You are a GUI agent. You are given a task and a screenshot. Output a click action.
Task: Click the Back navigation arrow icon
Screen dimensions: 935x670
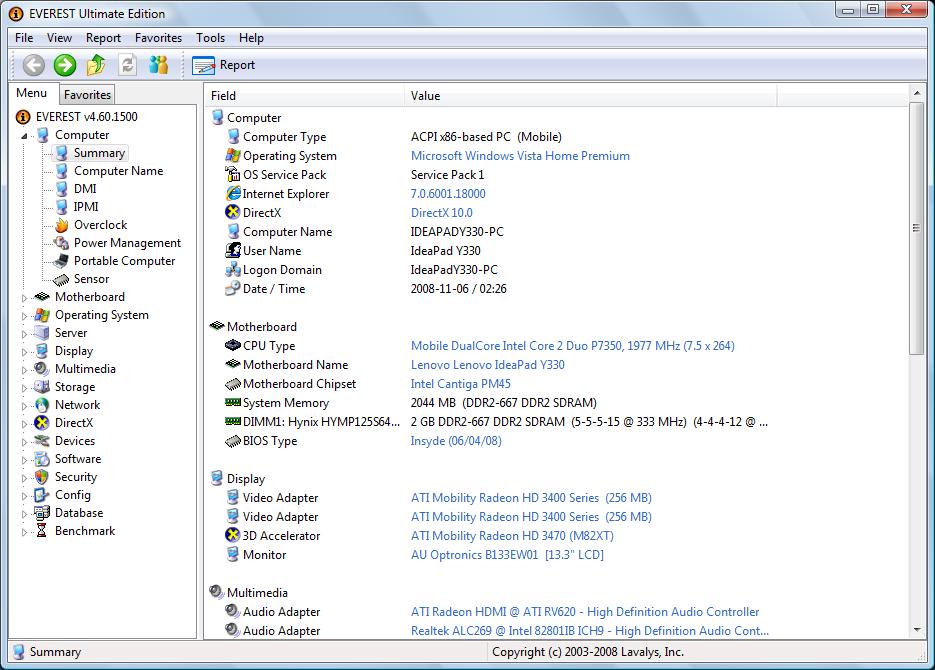tap(33, 65)
